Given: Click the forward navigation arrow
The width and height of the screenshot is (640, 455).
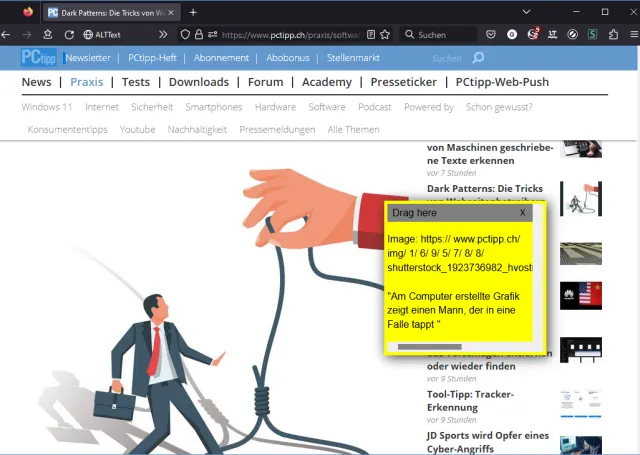Looking at the screenshot, I should point(27,35).
